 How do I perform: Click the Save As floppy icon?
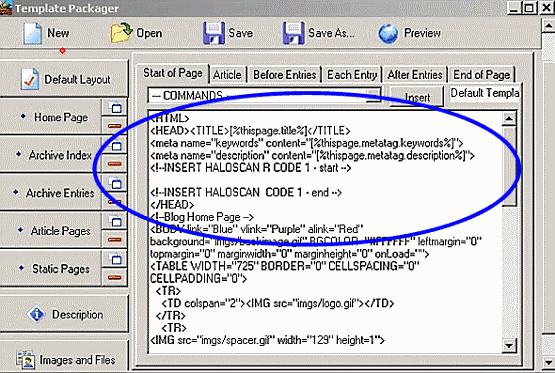[x=293, y=33]
